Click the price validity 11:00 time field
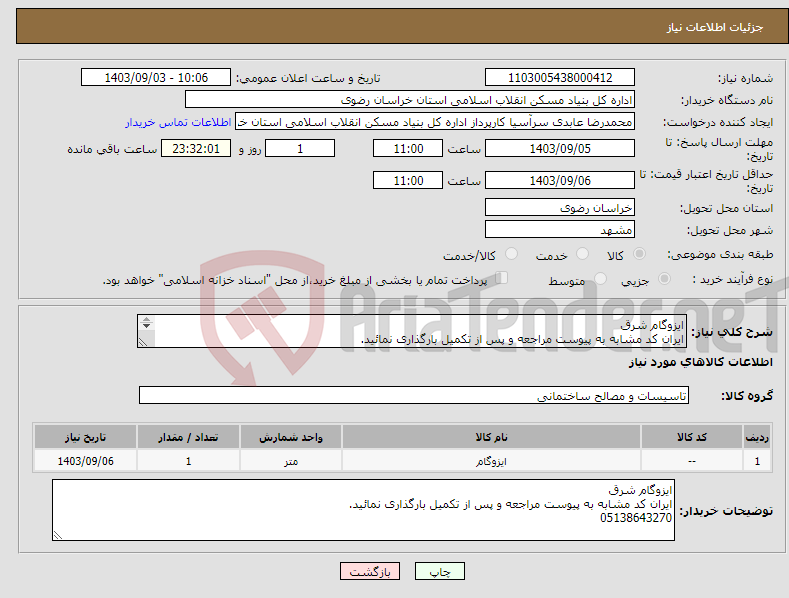This screenshot has width=789, height=598. (x=408, y=180)
